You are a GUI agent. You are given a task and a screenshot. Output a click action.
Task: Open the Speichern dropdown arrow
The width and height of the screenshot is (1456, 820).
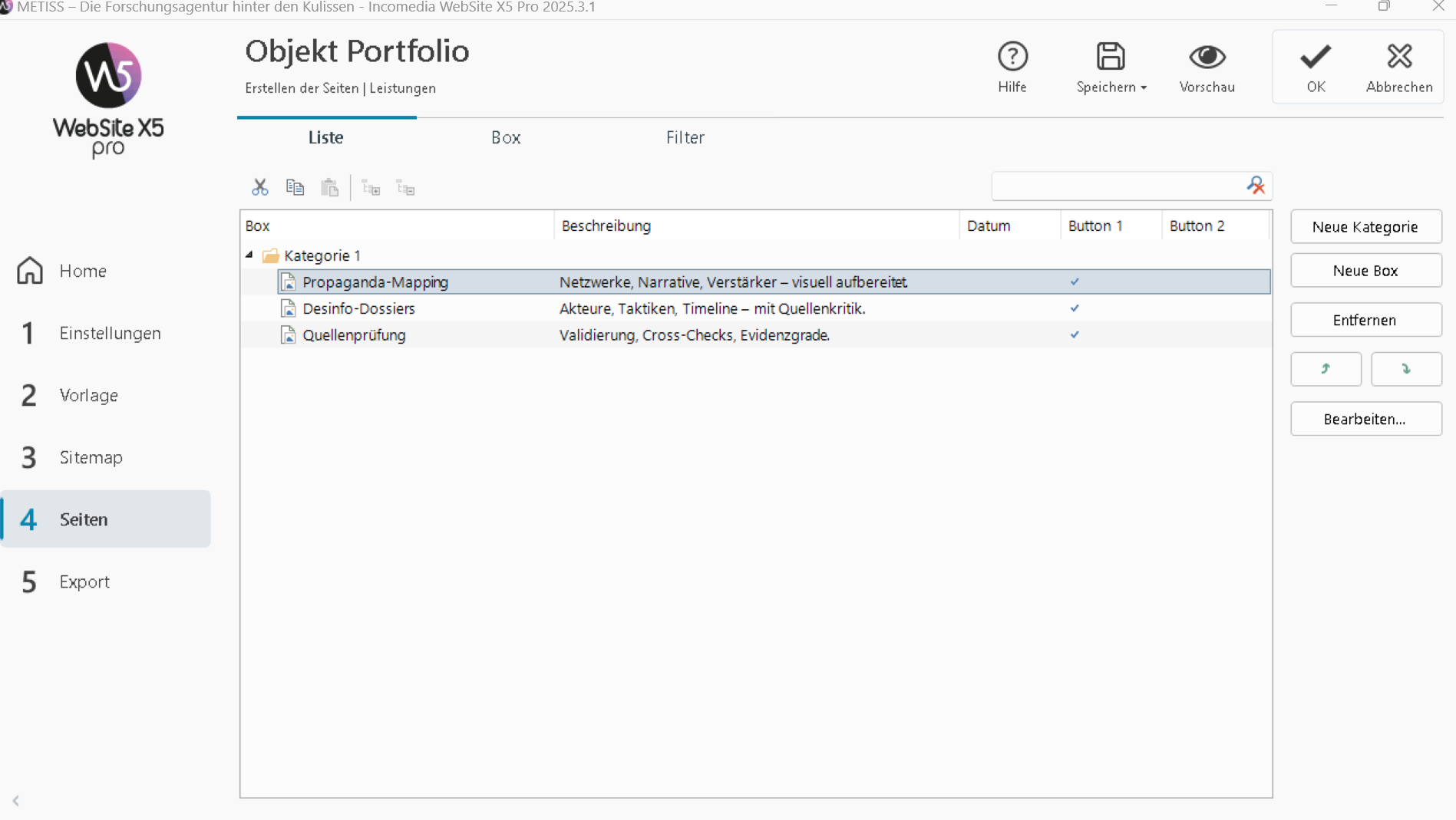pyautogui.click(x=1144, y=88)
